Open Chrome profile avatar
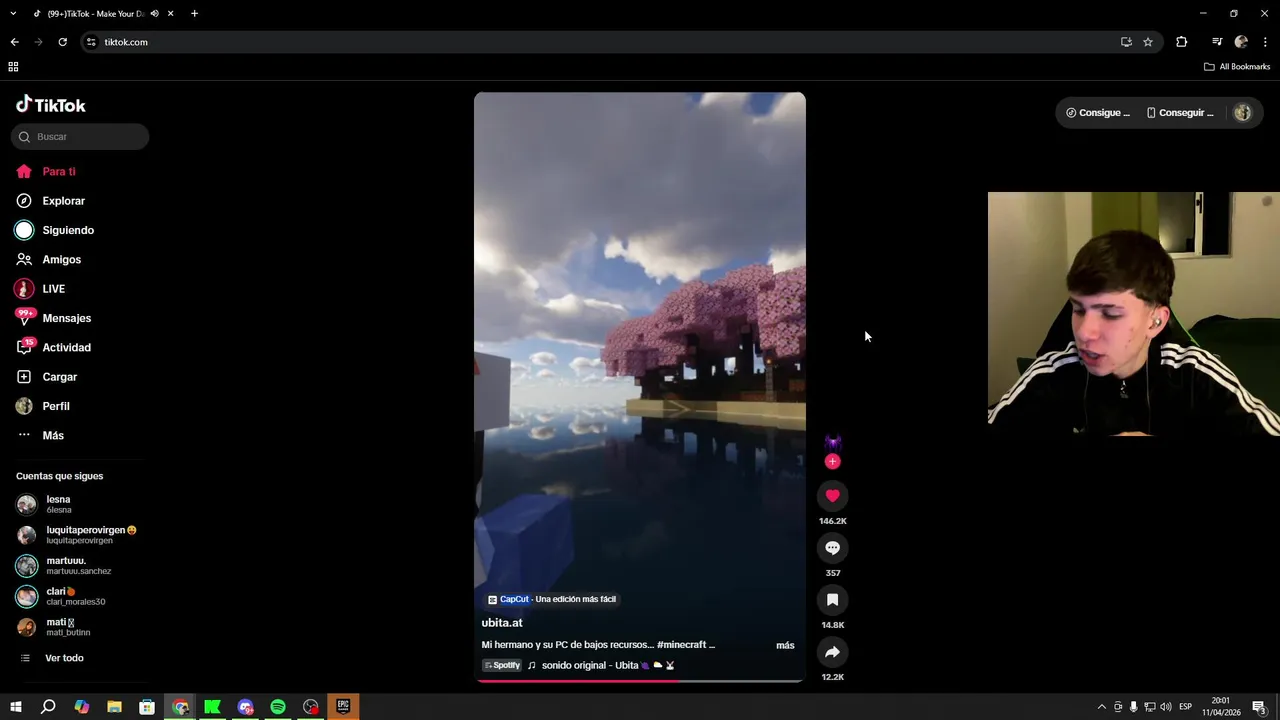This screenshot has width=1280, height=720. [1241, 42]
